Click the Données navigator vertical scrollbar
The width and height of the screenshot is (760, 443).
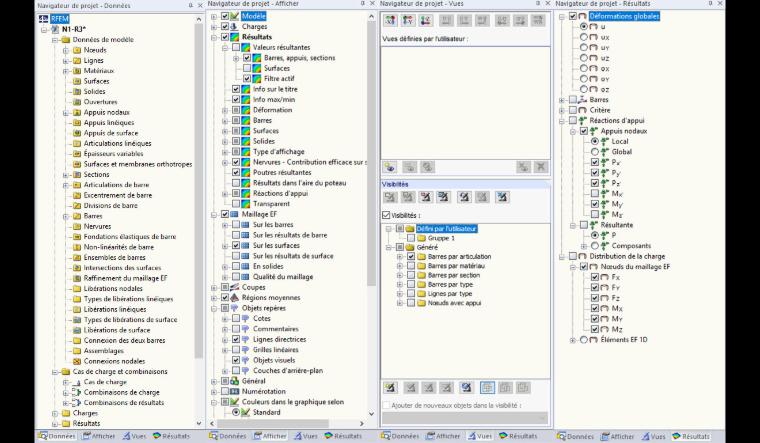[199, 191]
